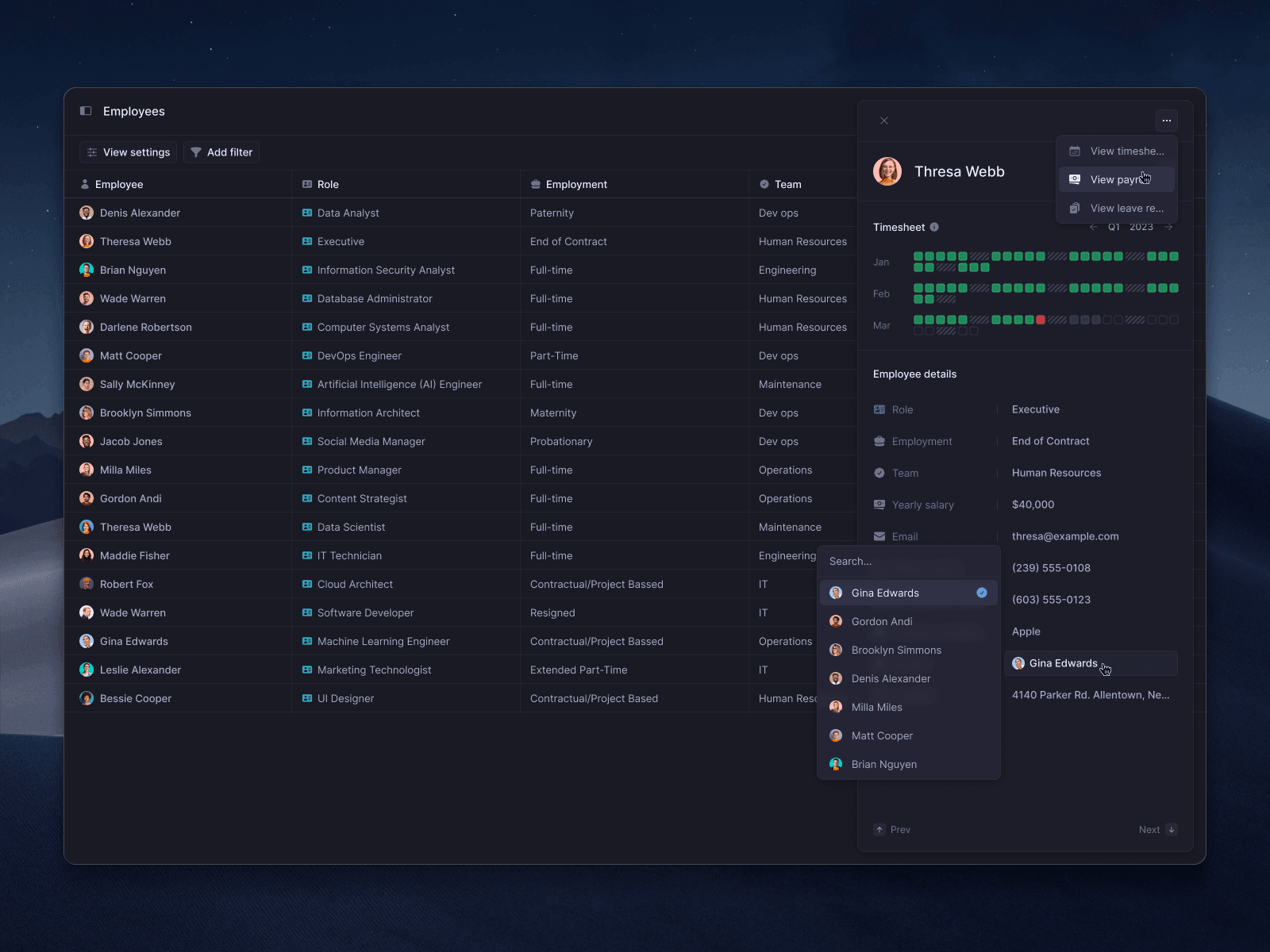
Task: Click Sally McKinney's avatar in the table
Action: coord(87,384)
